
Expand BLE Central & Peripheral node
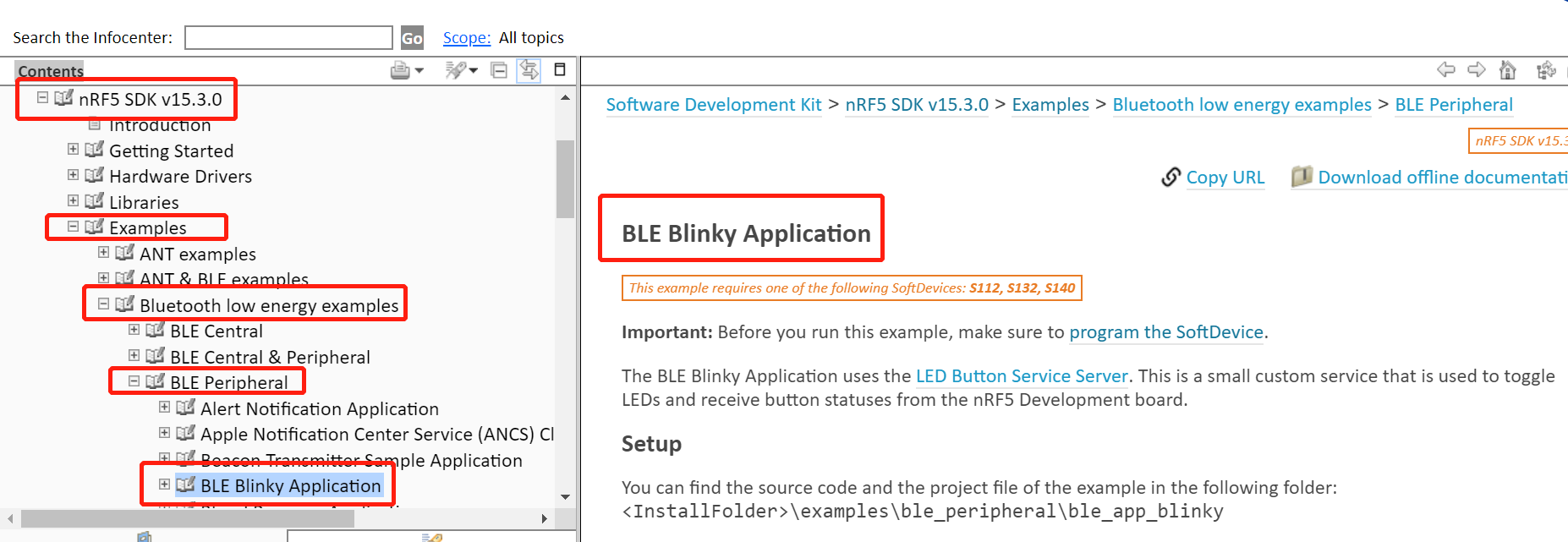(134, 356)
